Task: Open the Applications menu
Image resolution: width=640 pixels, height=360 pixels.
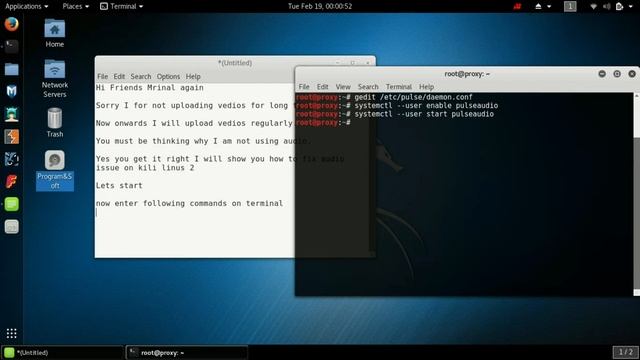Action: pos(27,6)
